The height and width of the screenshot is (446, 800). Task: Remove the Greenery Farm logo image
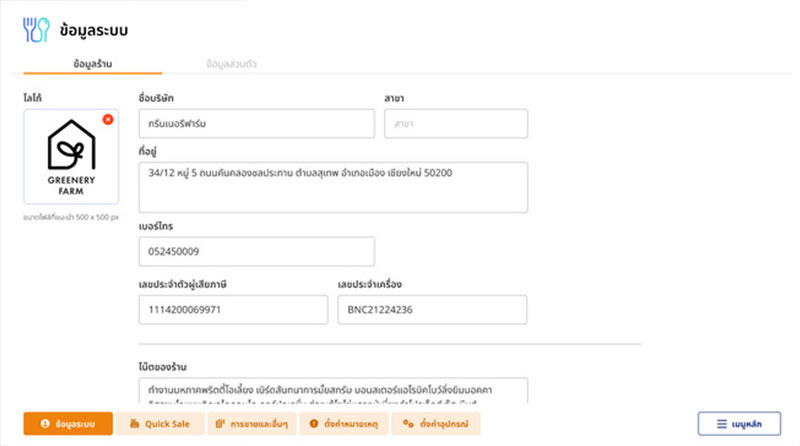[x=108, y=120]
